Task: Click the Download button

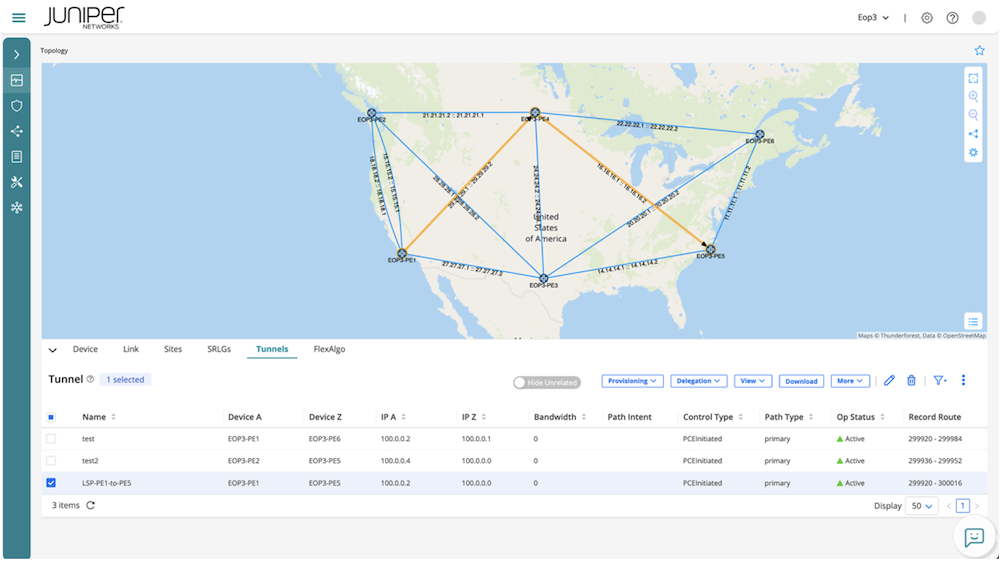Action: tap(801, 381)
